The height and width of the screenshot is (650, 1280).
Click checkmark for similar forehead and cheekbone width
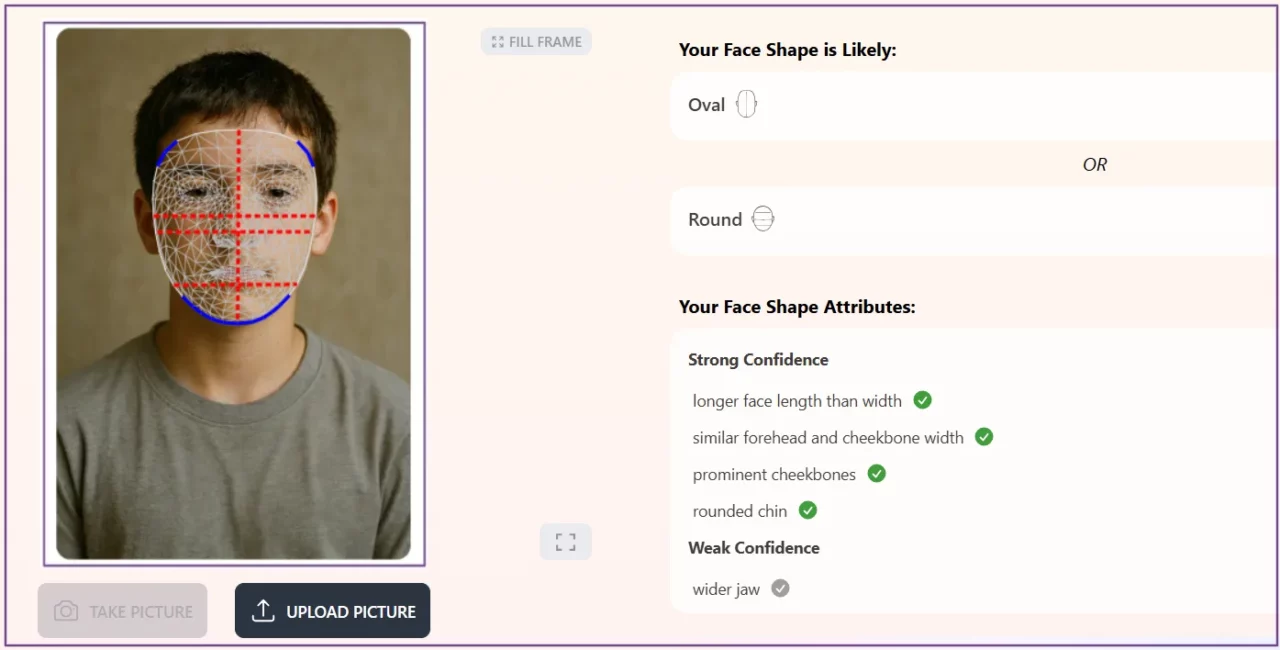click(x=984, y=437)
